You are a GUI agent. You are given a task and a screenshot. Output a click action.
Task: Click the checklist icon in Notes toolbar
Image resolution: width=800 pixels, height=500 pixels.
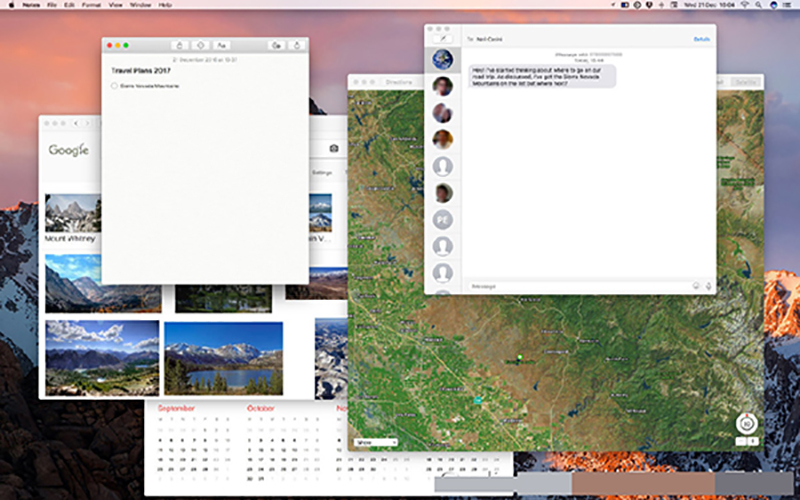(x=201, y=45)
